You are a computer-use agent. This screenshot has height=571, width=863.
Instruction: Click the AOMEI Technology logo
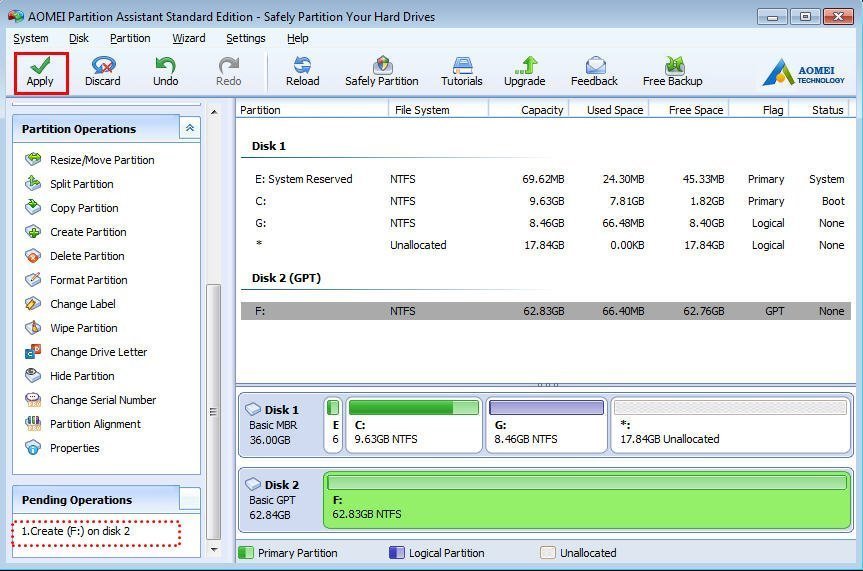point(804,72)
